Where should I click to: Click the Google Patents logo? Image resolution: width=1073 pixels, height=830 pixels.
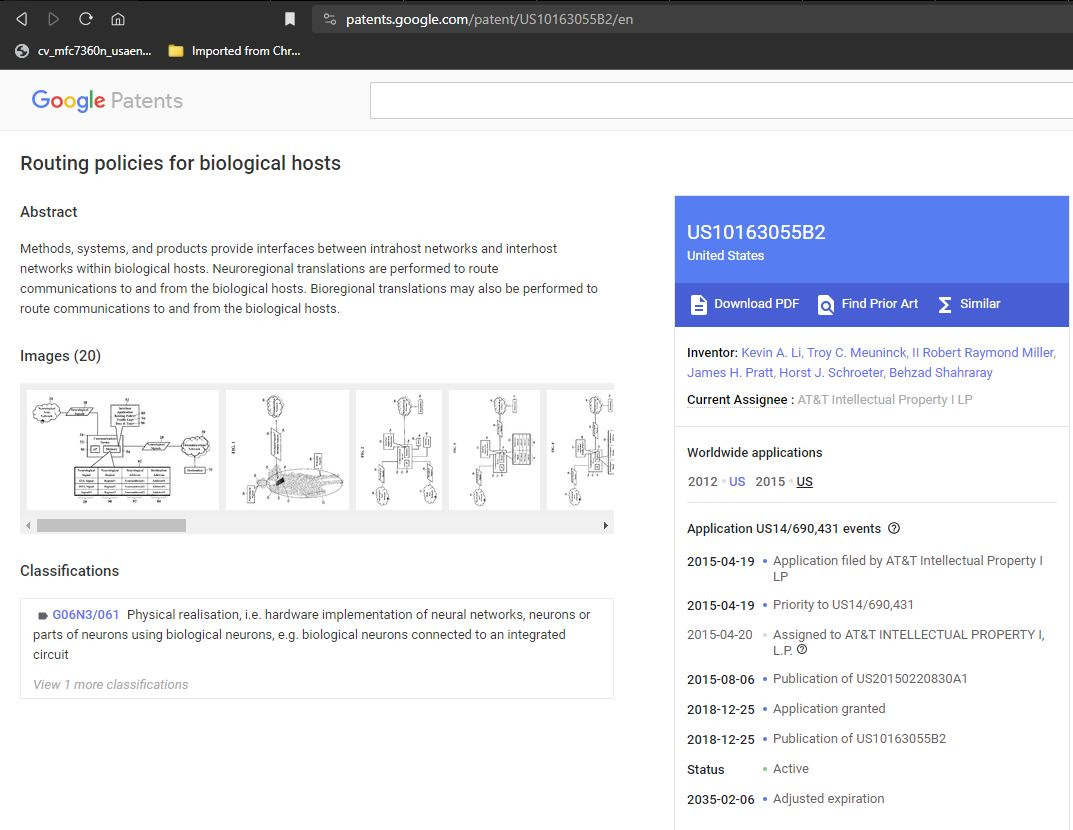pyautogui.click(x=107, y=101)
